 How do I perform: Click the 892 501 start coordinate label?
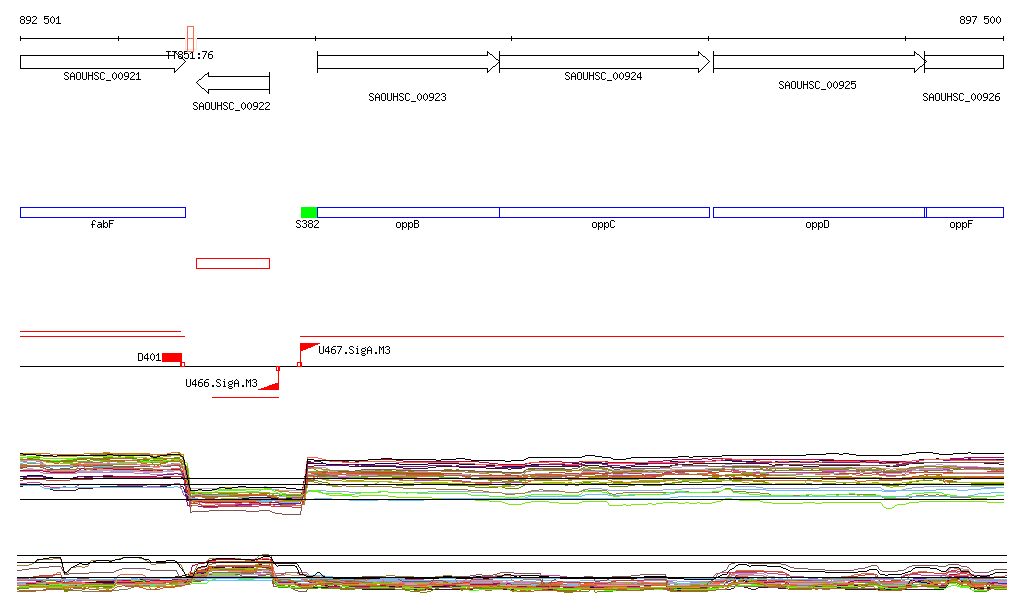(x=40, y=20)
